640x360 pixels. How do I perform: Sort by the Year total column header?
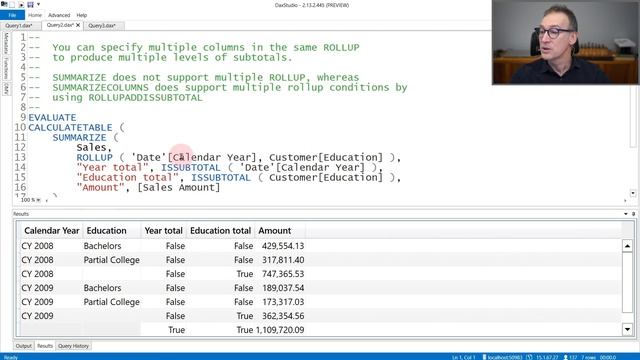click(163, 231)
